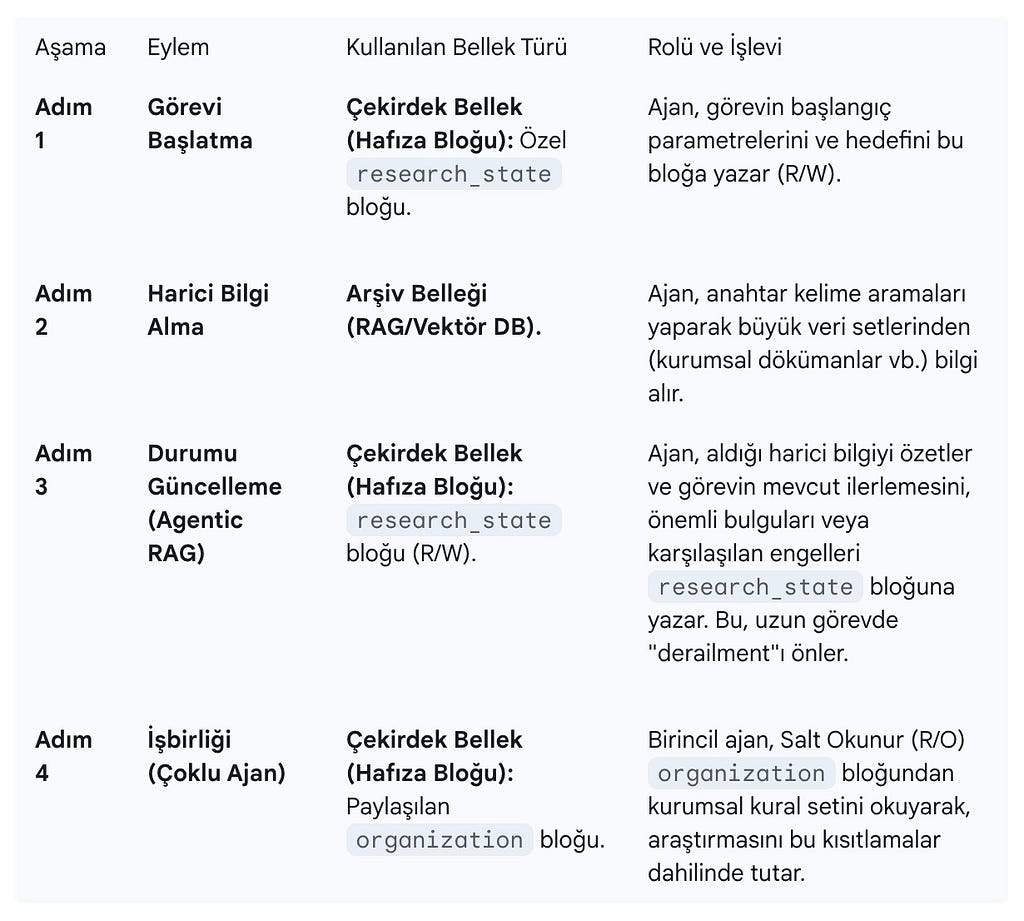1024x921 pixels.
Task: Select the Adım 1 row label
Action: [63, 123]
